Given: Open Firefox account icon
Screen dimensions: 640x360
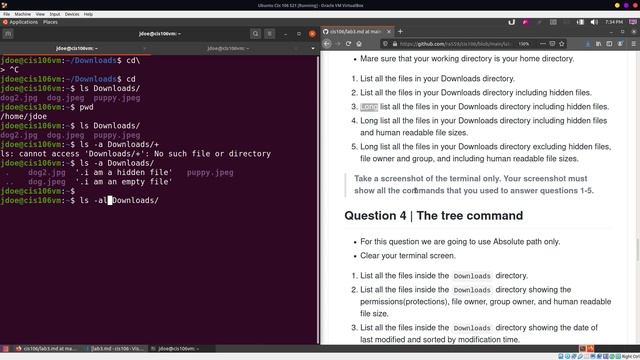Looking at the screenshot, I should point(620,44).
